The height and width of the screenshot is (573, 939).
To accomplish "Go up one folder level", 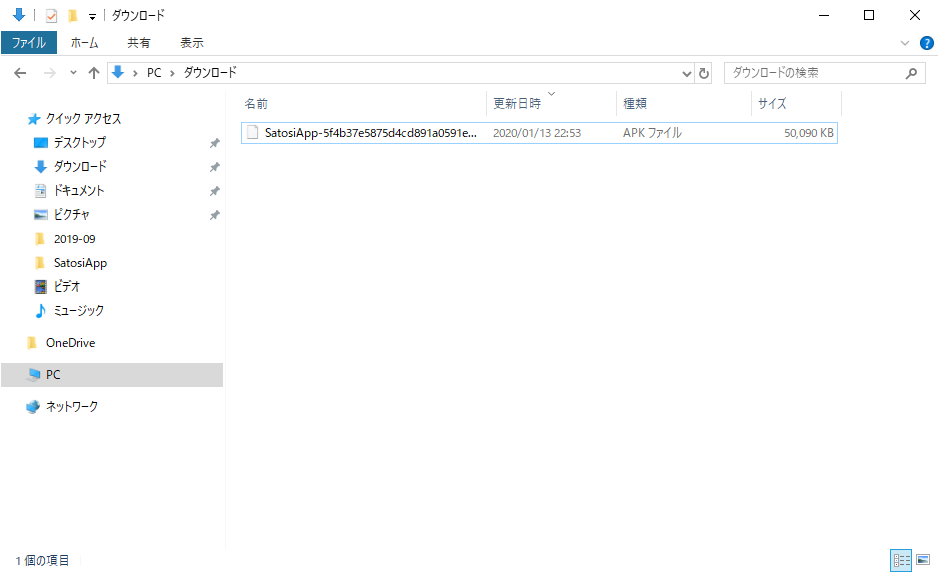I will pos(93,73).
